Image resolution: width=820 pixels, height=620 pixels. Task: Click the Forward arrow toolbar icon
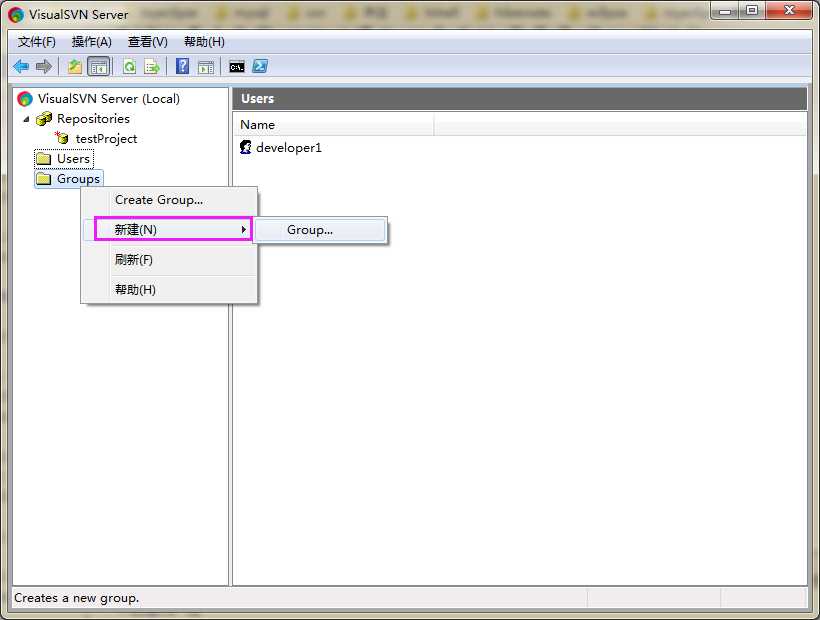44,66
